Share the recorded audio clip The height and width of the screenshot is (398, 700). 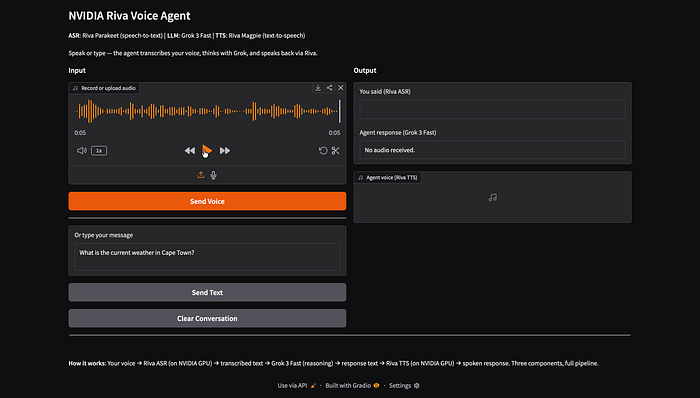tap(329, 88)
